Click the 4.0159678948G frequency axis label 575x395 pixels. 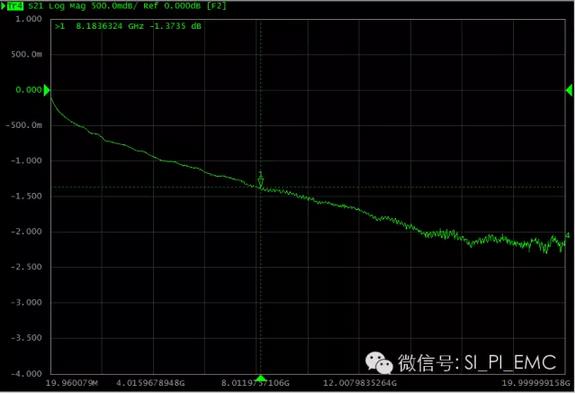(x=150, y=383)
